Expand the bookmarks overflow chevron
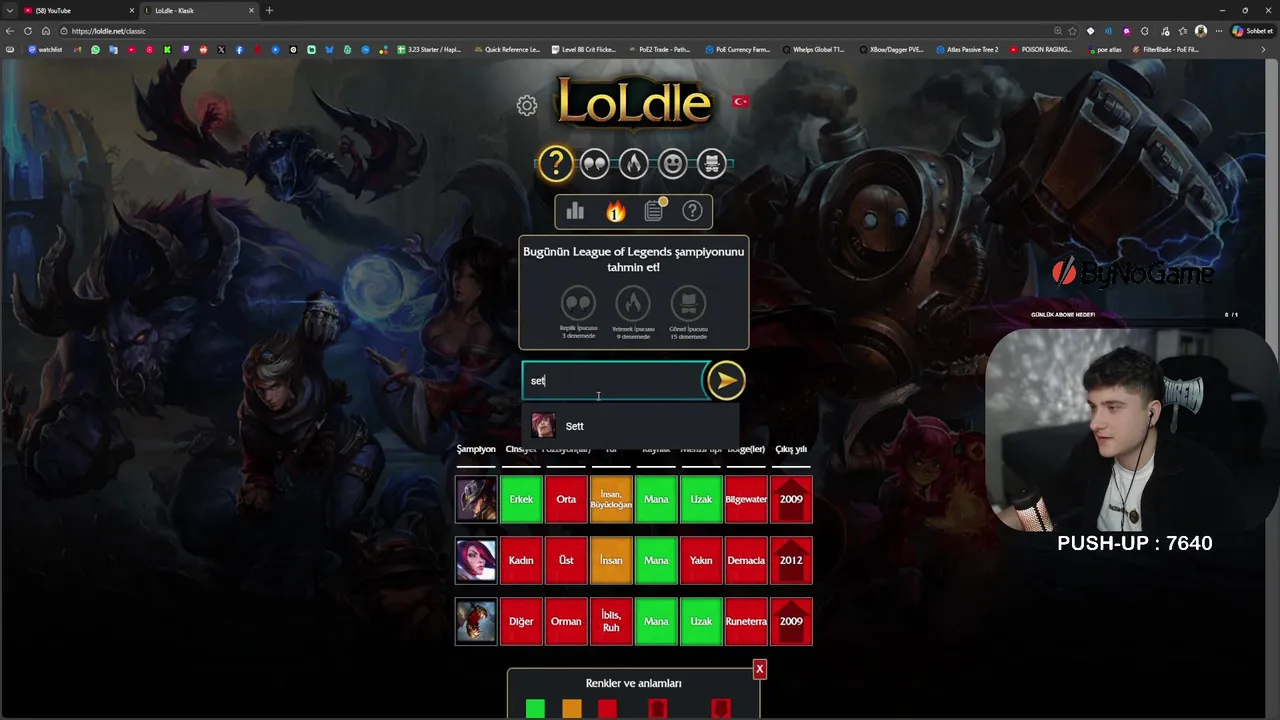The height and width of the screenshot is (720, 1280). tap(1263, 49)
